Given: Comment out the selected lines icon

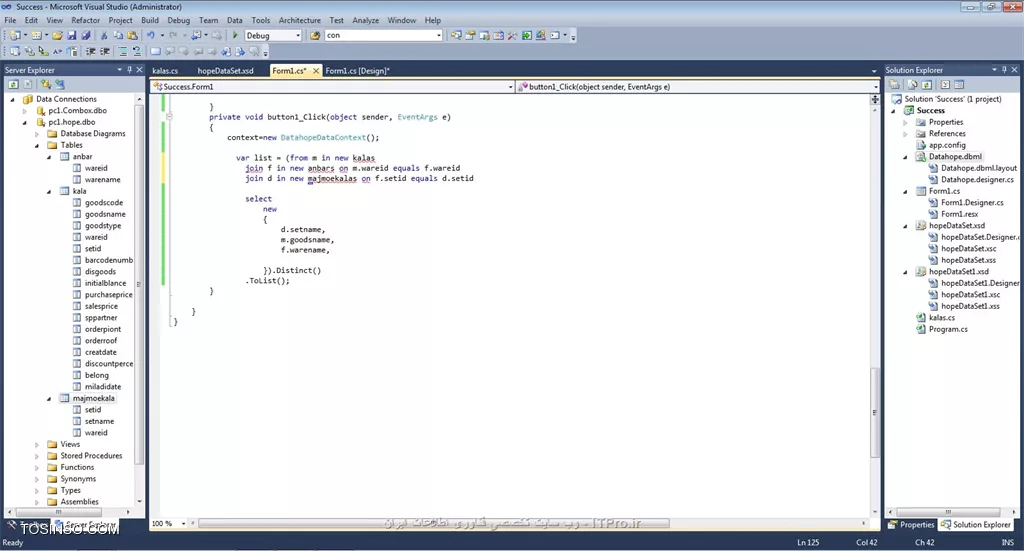Looking at the screenshot, I should click(x=123, y=51).
